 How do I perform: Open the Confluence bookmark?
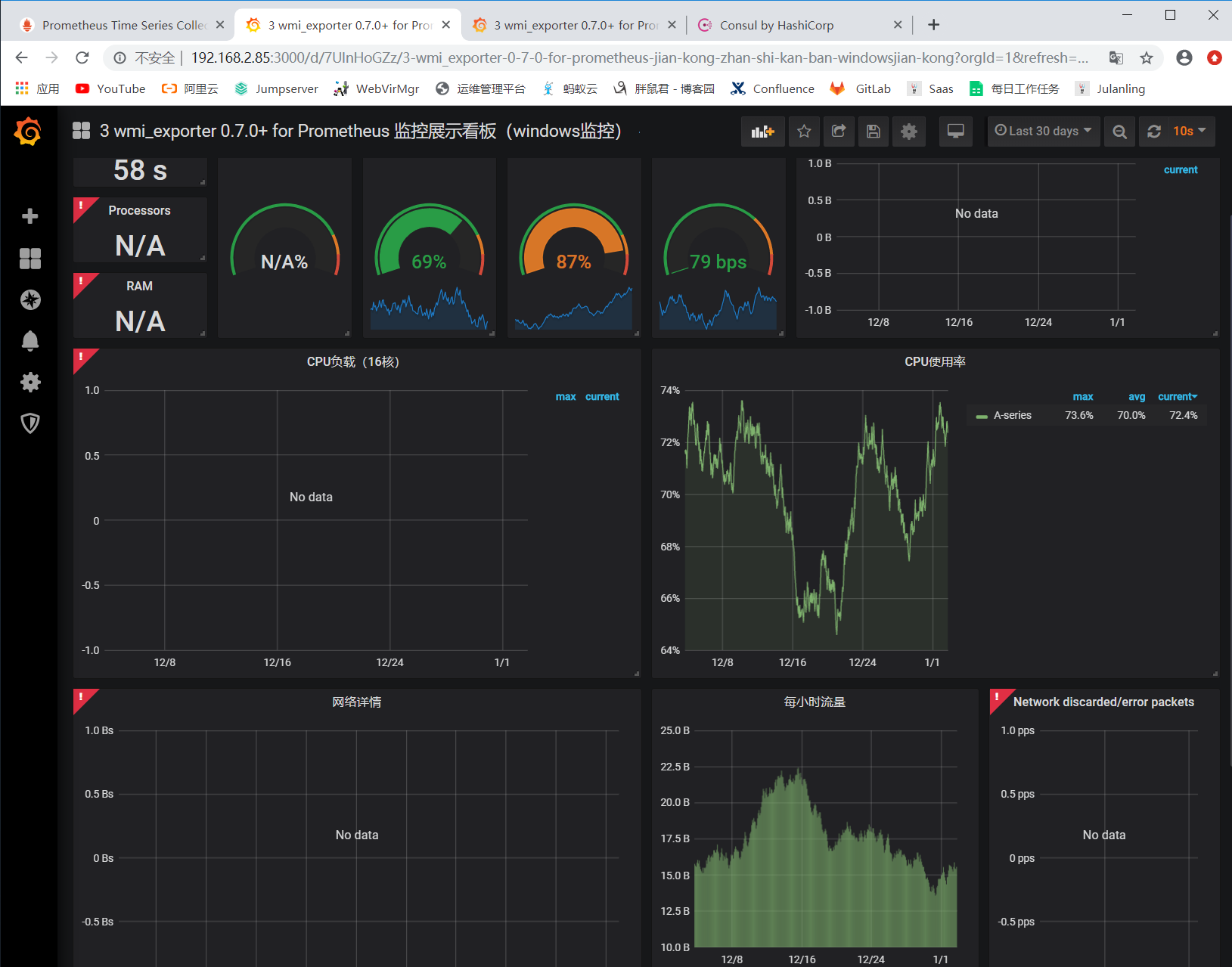[x=773, y=88]
